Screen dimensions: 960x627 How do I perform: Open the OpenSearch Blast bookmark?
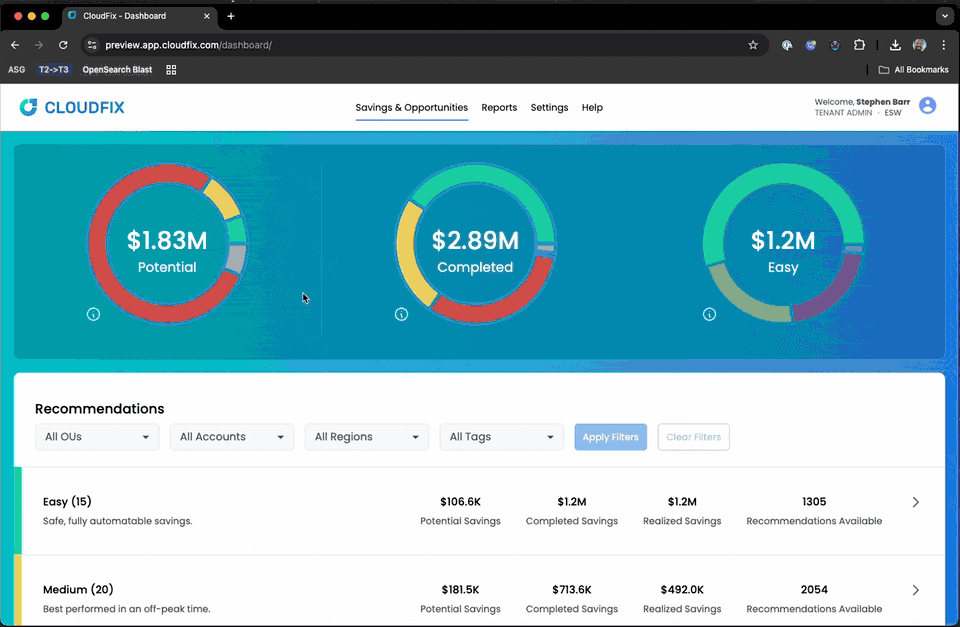coord(117,70)
